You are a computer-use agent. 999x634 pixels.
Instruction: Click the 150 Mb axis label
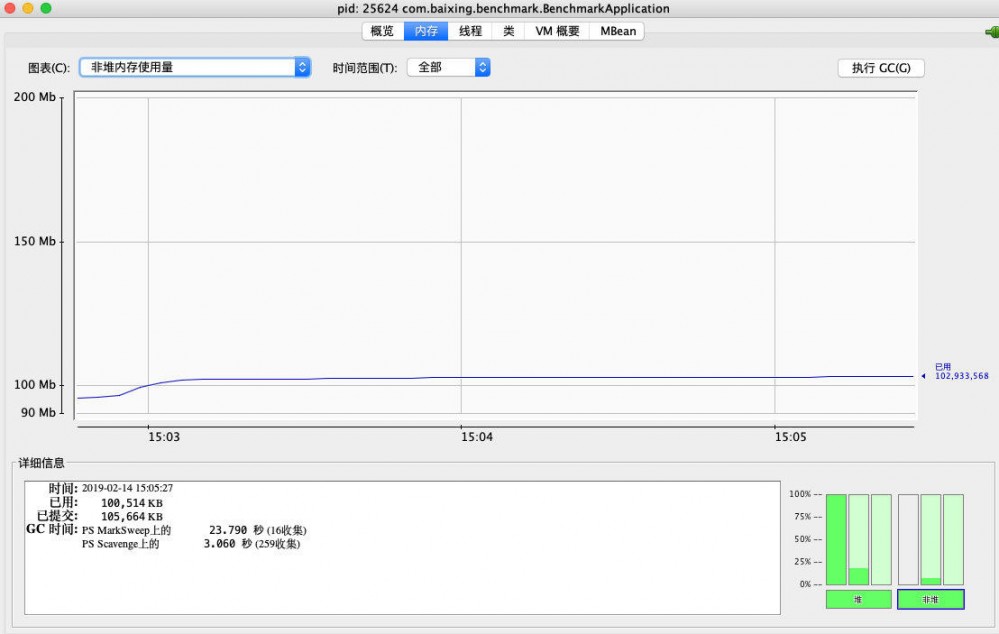(x=35, y=241)
